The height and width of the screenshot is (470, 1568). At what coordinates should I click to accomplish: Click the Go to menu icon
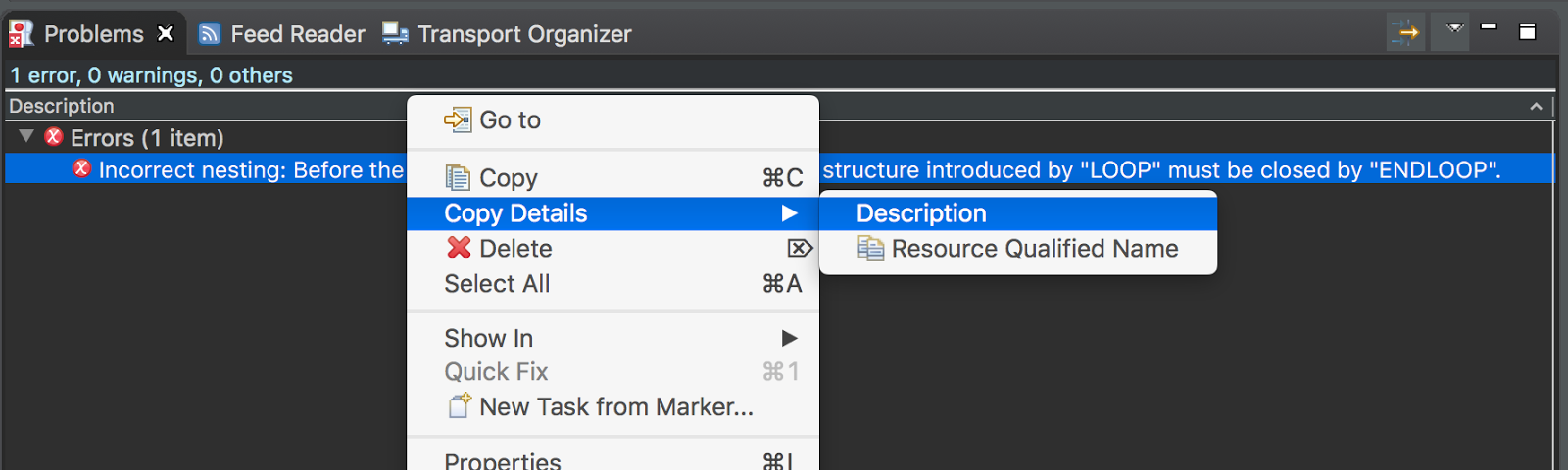tap(457, 119)
